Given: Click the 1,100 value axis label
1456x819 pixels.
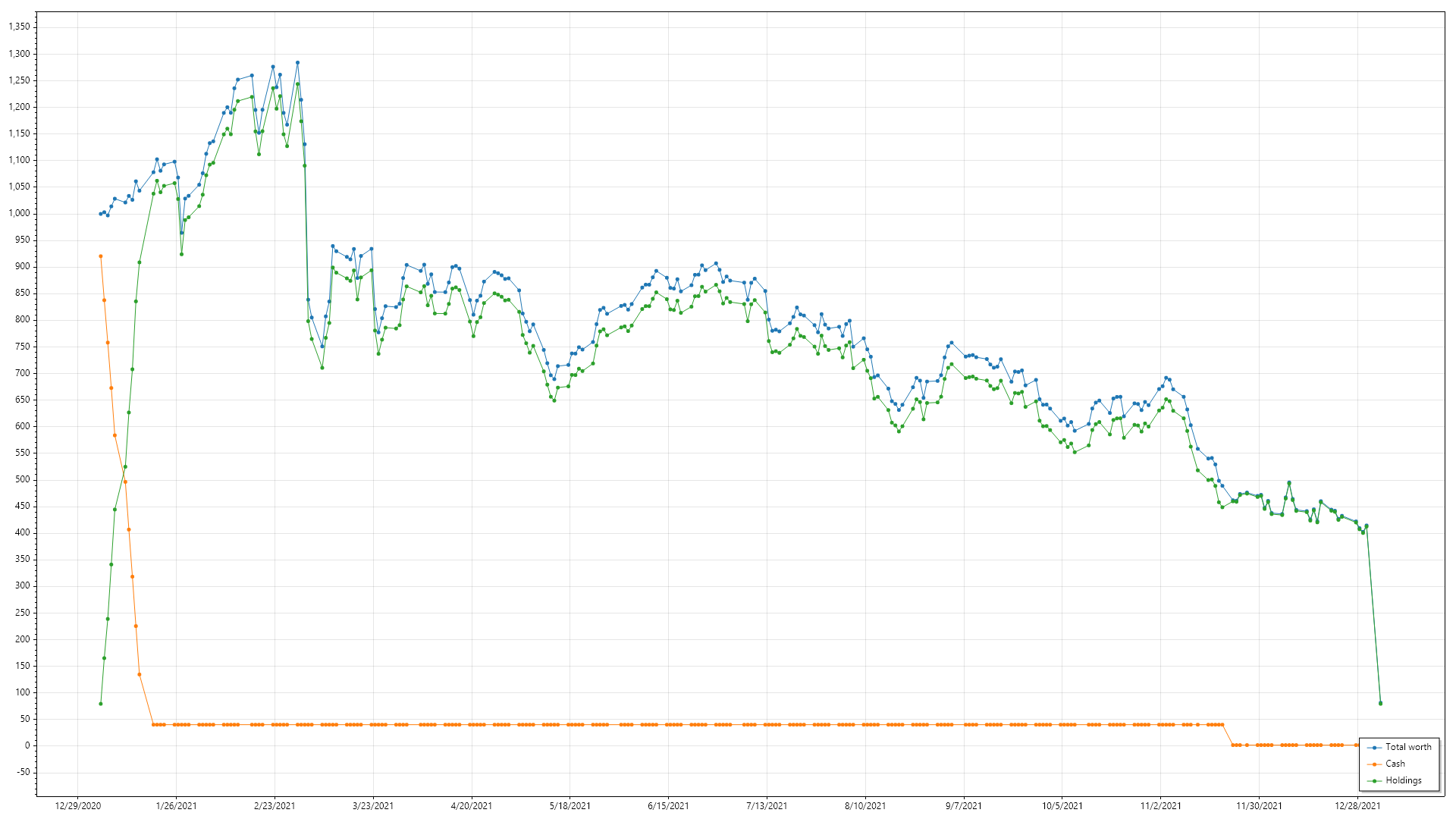Looking at the screenshot, I should 19,160.
